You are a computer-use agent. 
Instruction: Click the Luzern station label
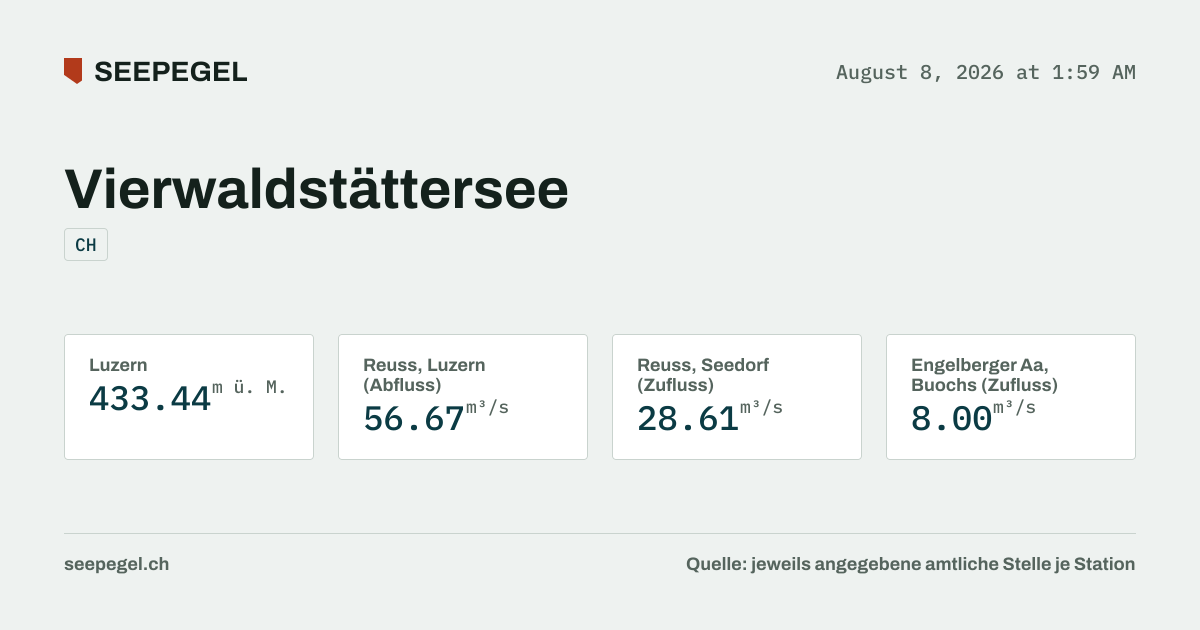118,365
